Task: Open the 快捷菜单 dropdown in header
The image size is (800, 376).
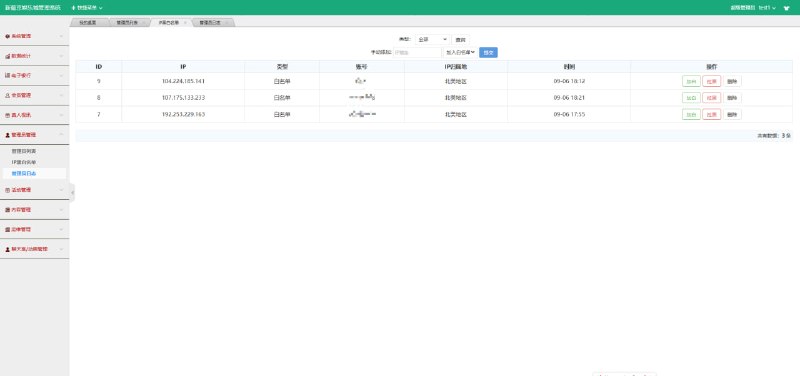Action: [87, 8]
